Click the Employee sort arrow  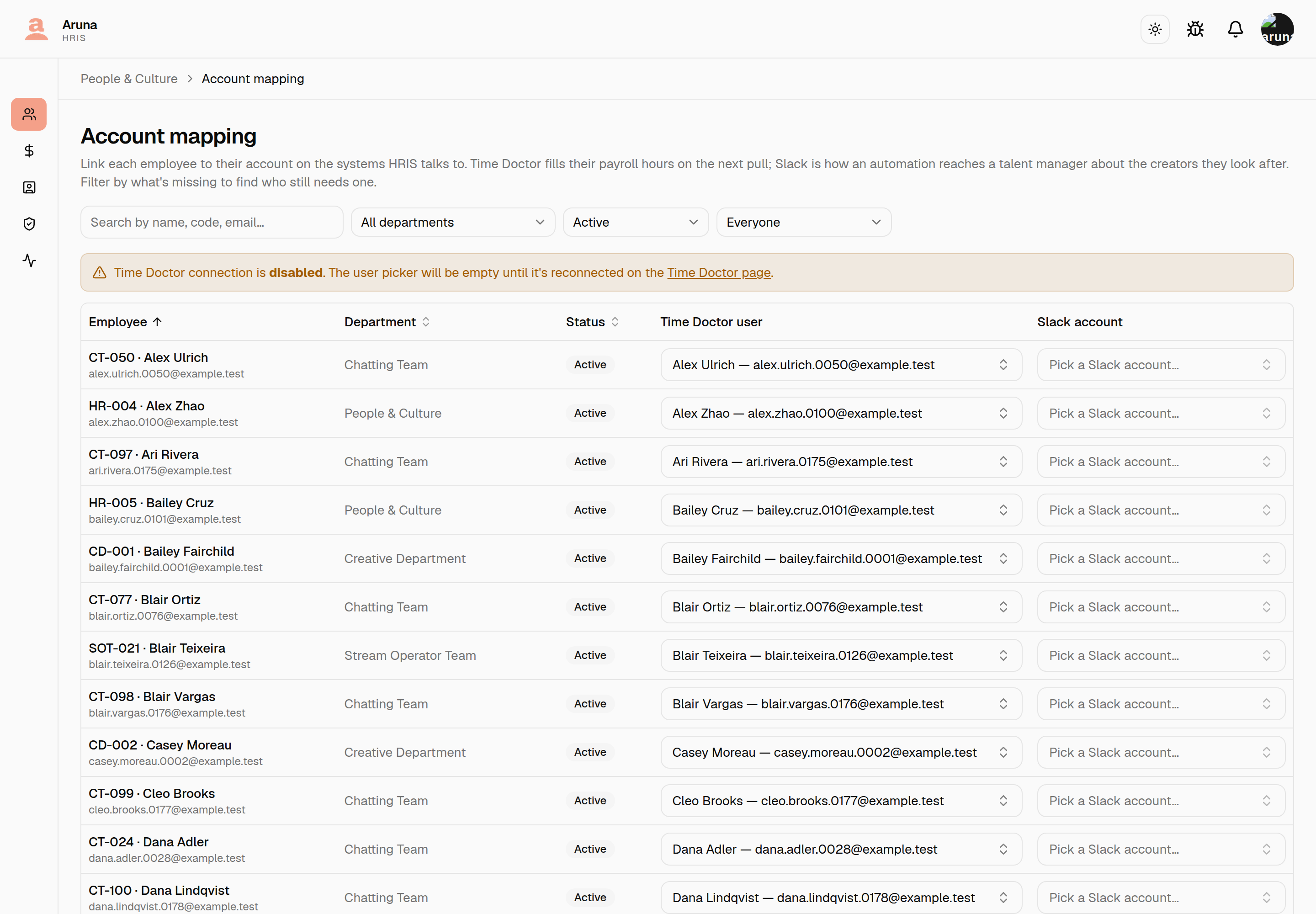[158, 322]
